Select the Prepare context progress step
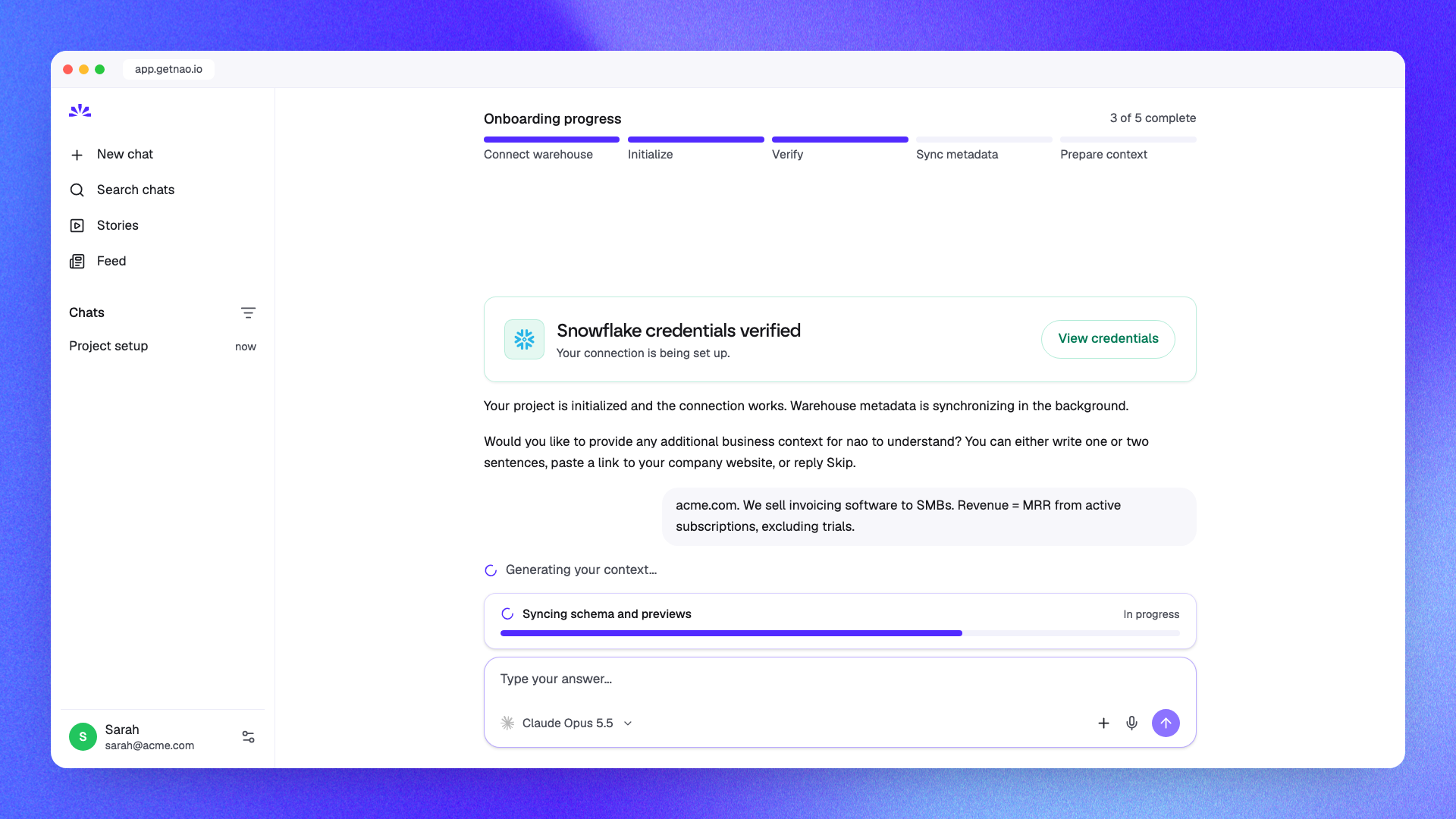The height and width of the screenshot is (819, 1456). (1128, 149)
